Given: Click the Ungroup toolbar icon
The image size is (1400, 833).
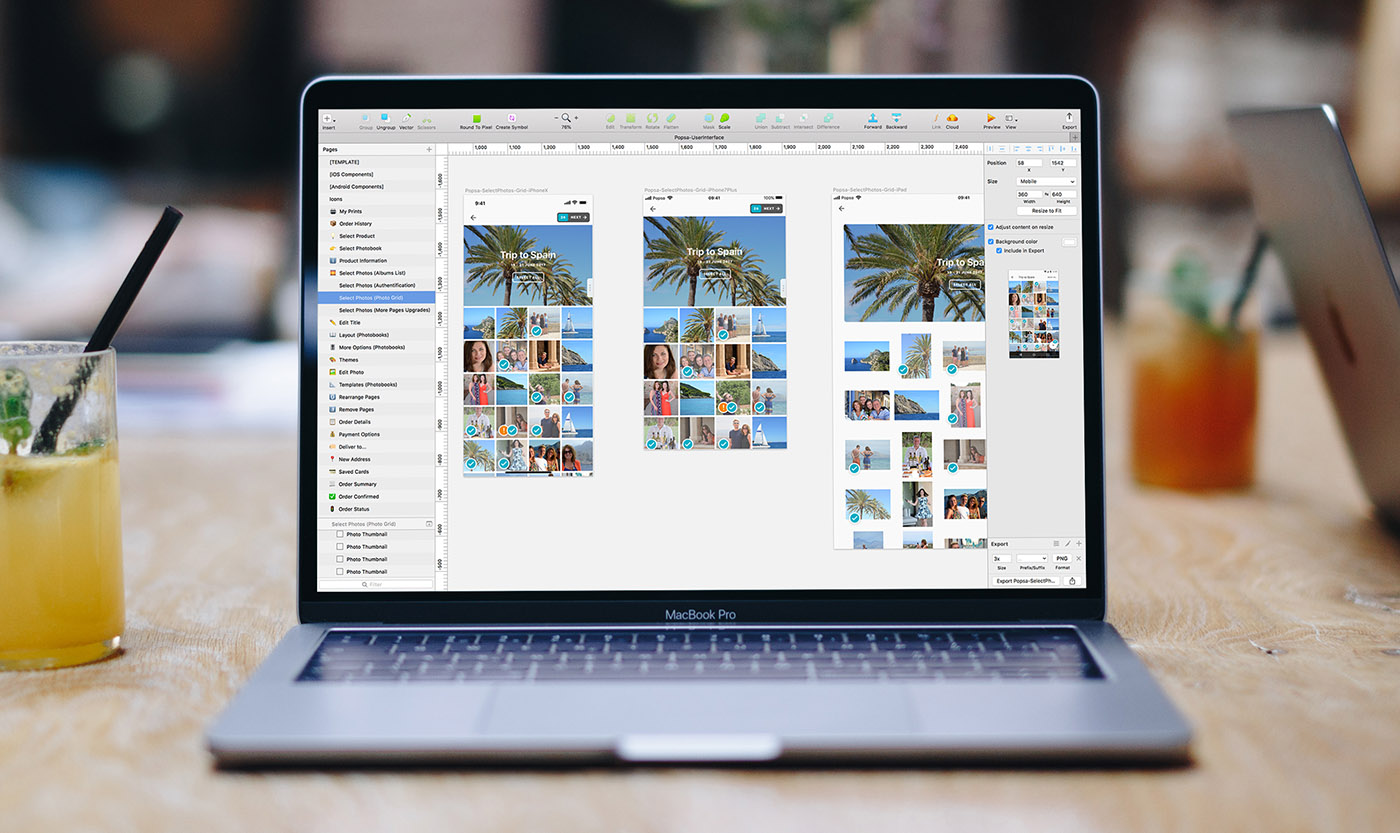Looking at the screenshot, I should tap(385, 118).
